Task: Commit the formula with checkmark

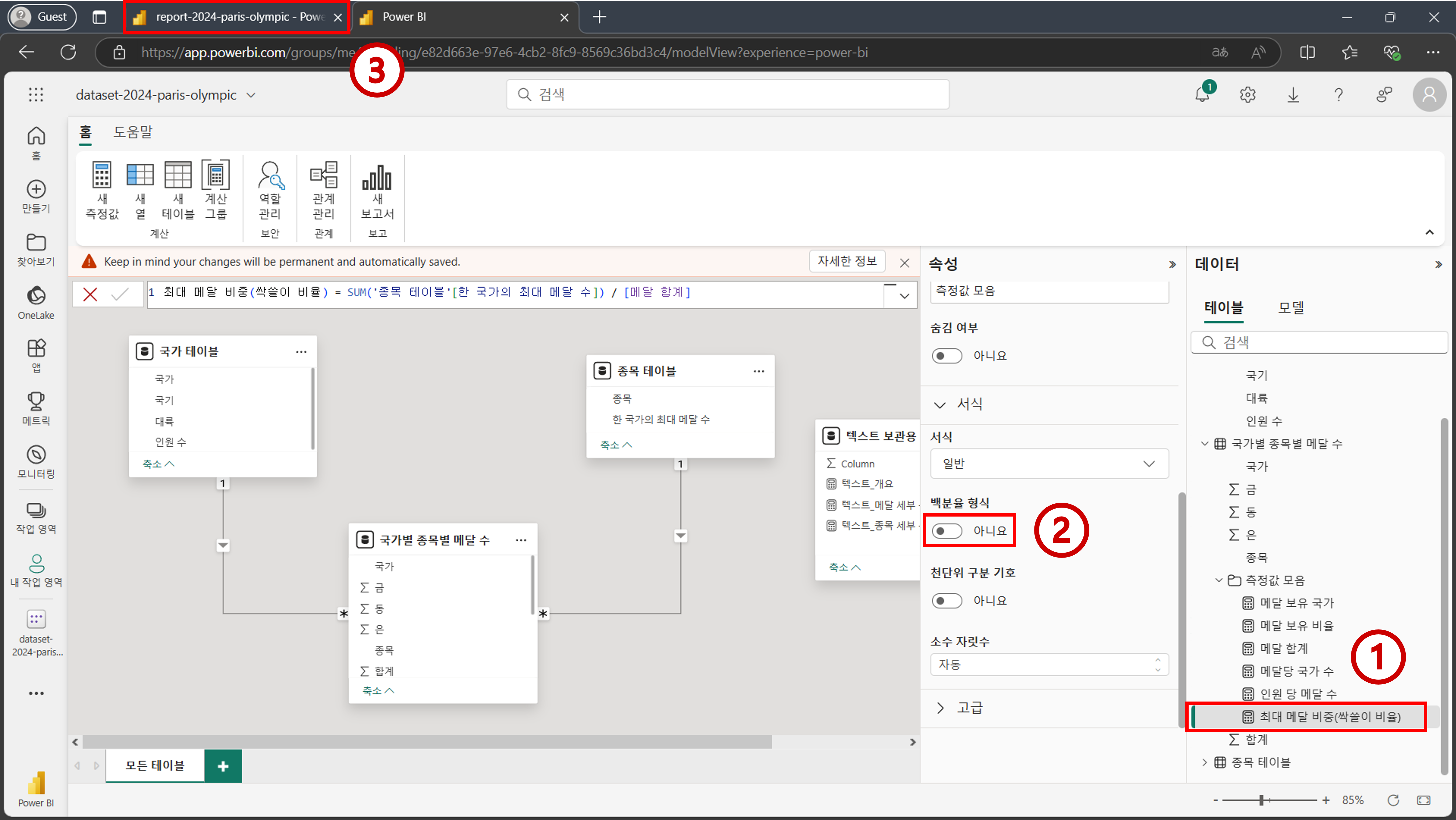Action: pyautogui.click(x=120, y=294)
